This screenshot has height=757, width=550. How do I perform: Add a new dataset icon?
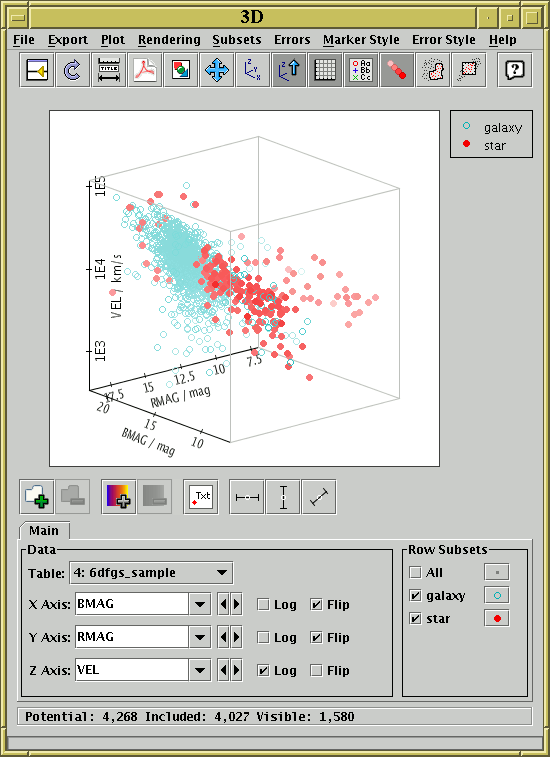point(37,497)
